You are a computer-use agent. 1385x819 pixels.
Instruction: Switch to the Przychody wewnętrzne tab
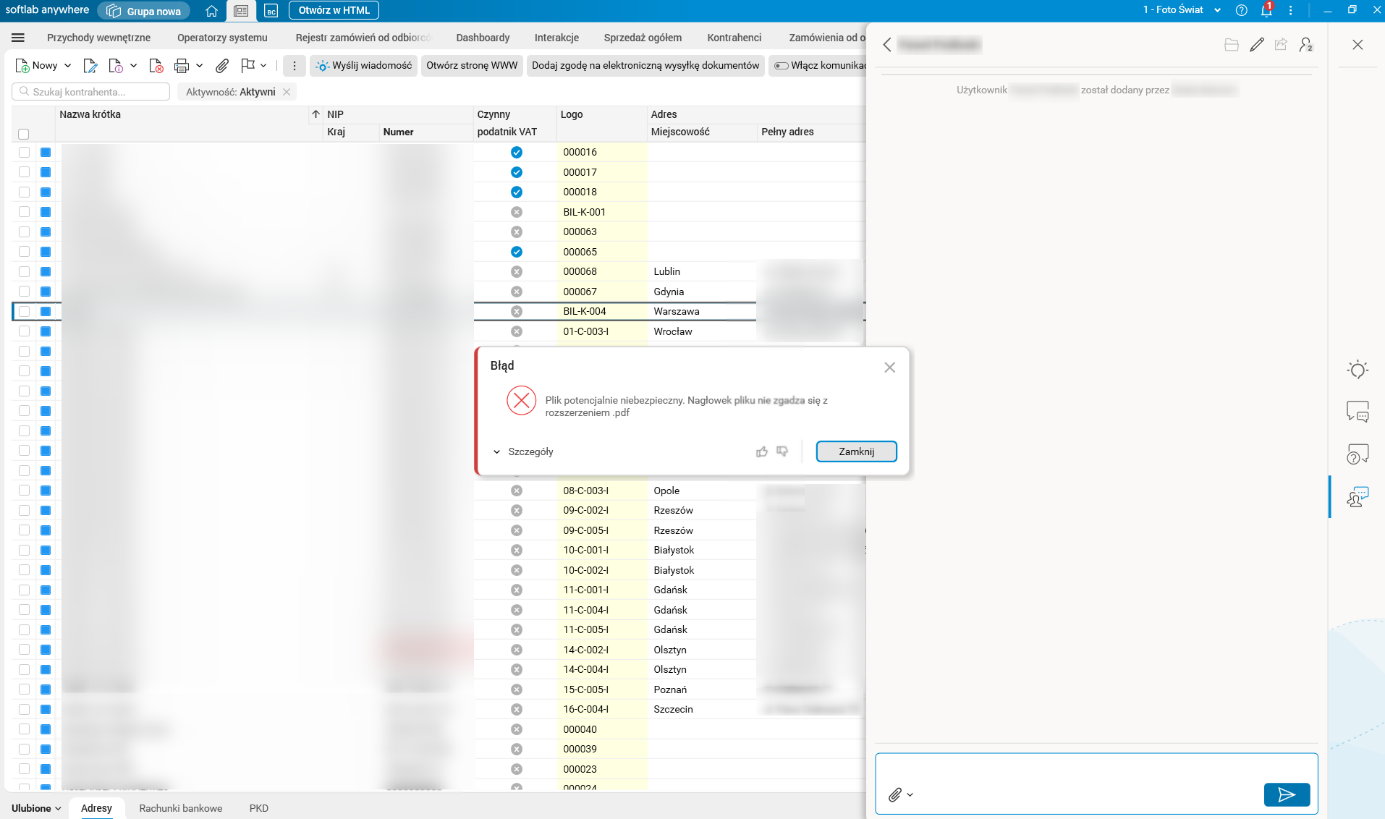pyautogui.click(x=99, y=38)
